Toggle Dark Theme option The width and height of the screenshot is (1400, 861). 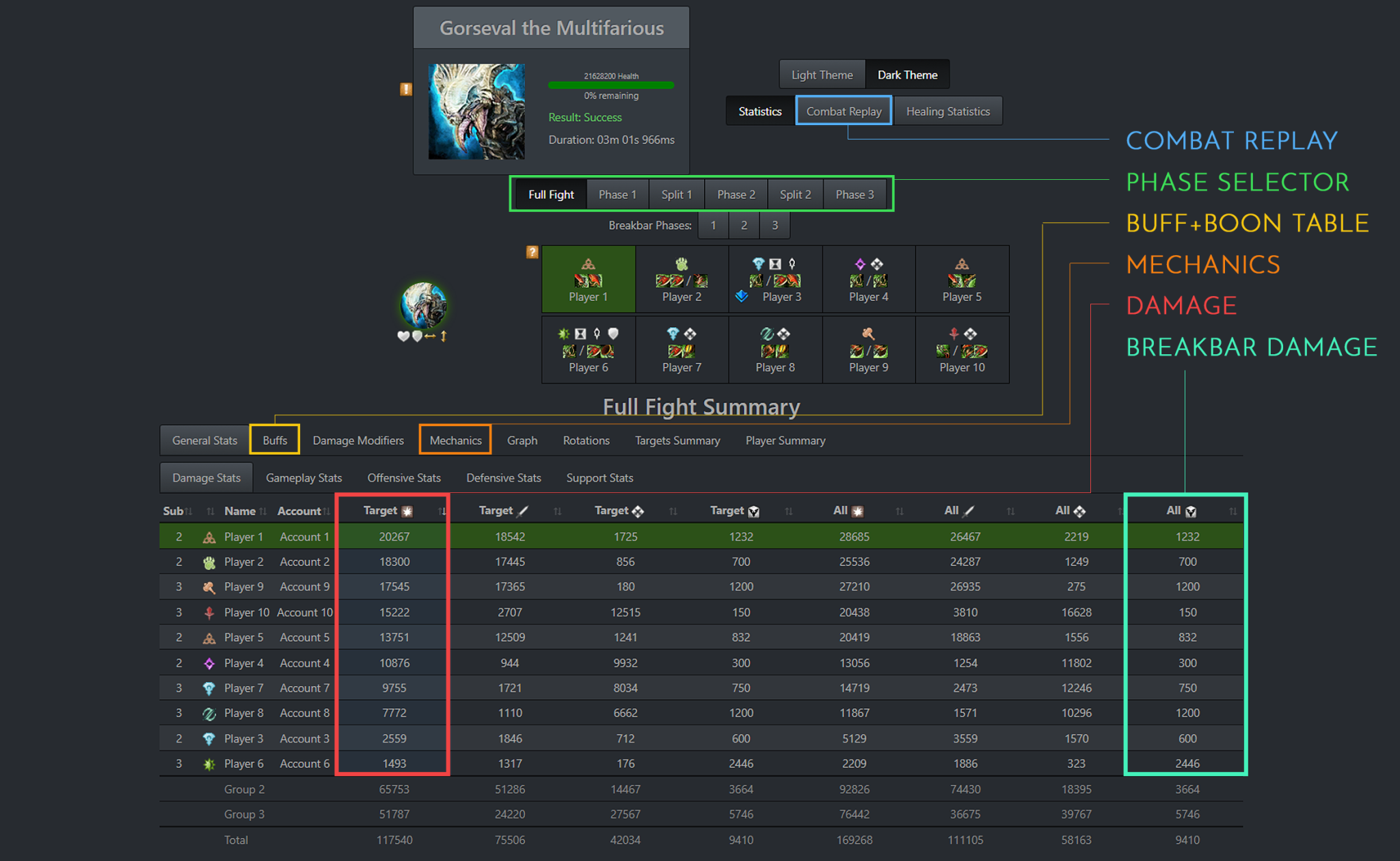coord(907,75)
